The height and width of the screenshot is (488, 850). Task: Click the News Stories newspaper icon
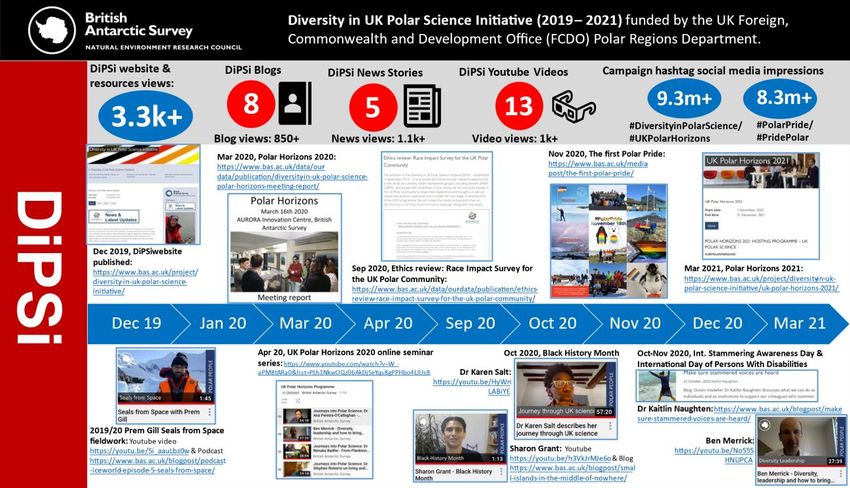(422, 106)
